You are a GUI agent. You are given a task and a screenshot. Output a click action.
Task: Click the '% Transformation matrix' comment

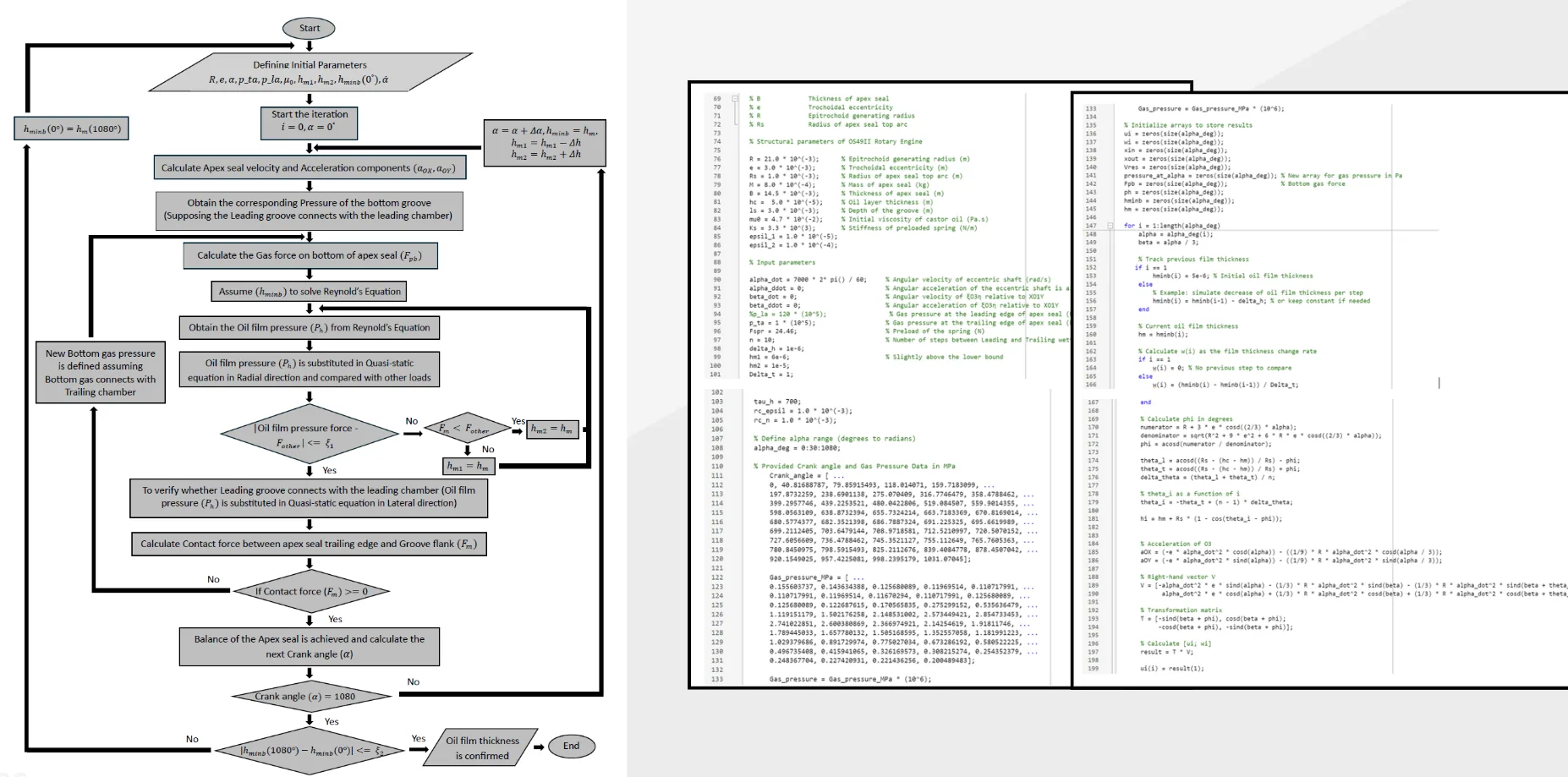pyautogui.click(x=1181, y=610)
